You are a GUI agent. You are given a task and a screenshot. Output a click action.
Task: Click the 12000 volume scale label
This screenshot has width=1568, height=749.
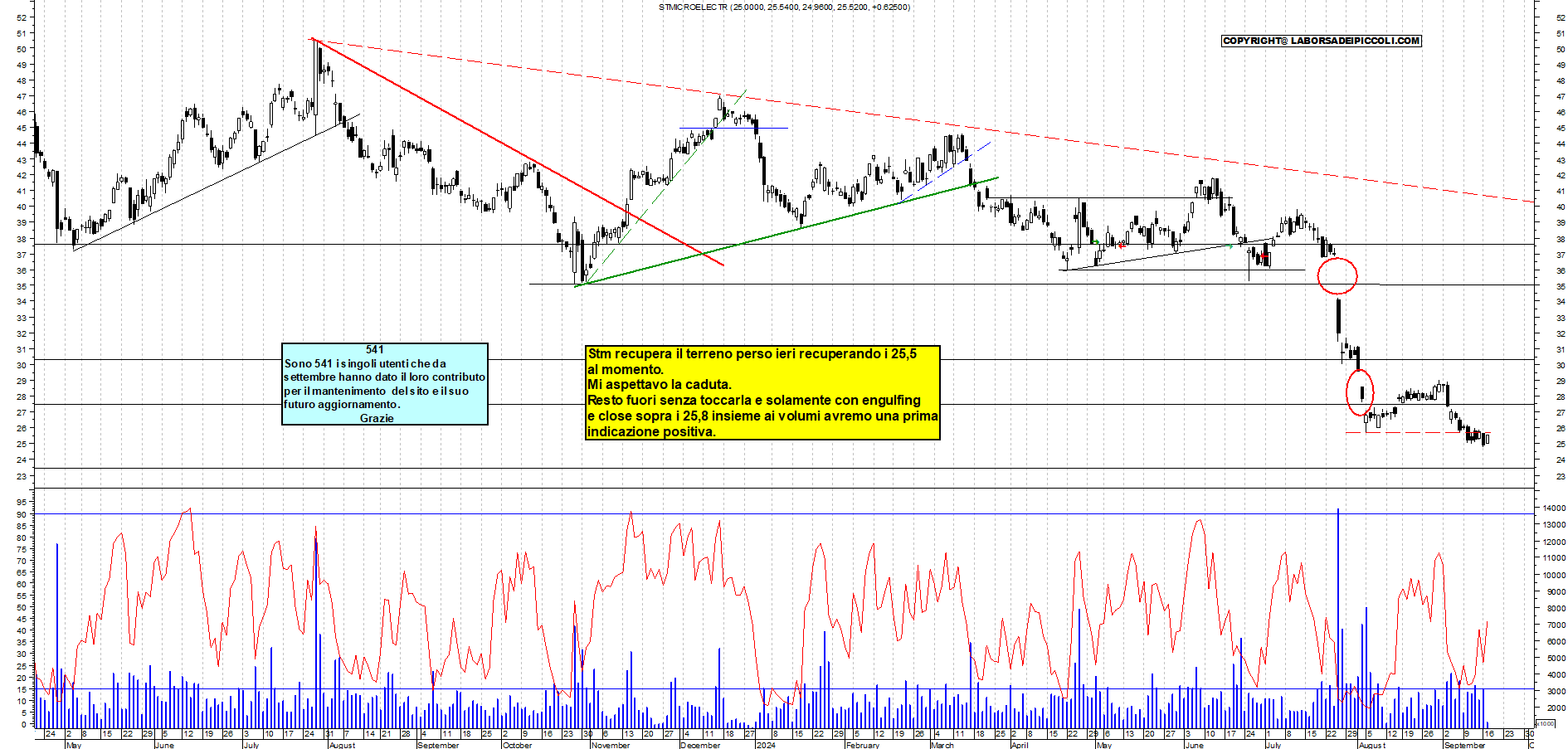(1554, 542)
